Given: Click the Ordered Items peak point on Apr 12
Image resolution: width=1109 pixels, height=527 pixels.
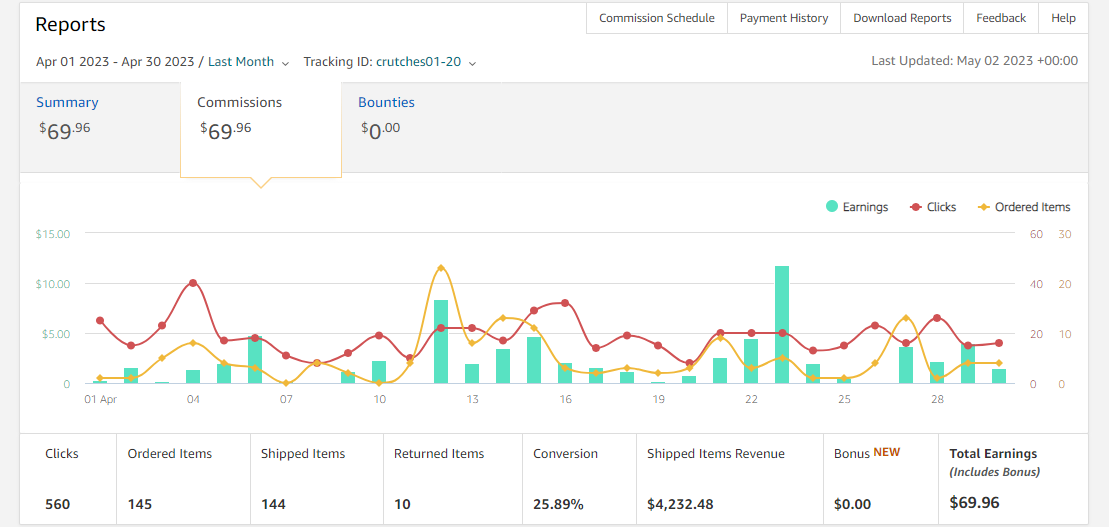Looking at the screenshot, I should pyautogui.click(x=441, y=268).
